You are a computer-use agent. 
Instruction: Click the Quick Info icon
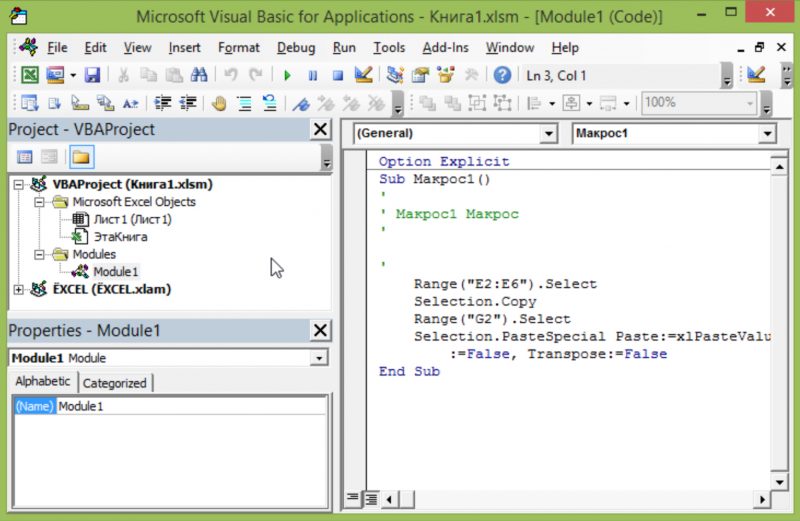(80, 104)
